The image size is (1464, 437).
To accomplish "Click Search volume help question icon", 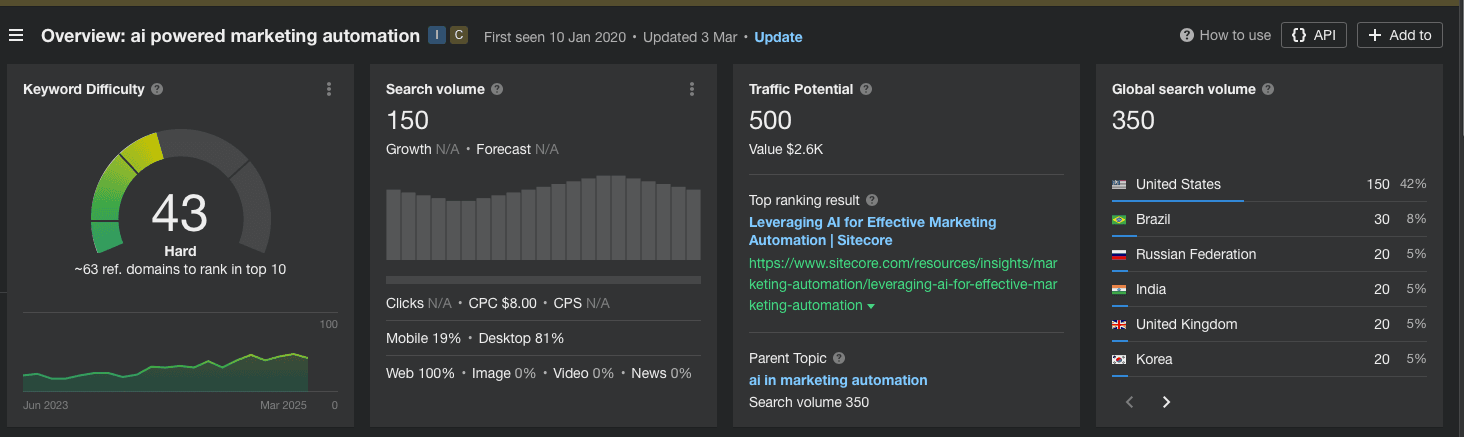I will coord(497,89).
